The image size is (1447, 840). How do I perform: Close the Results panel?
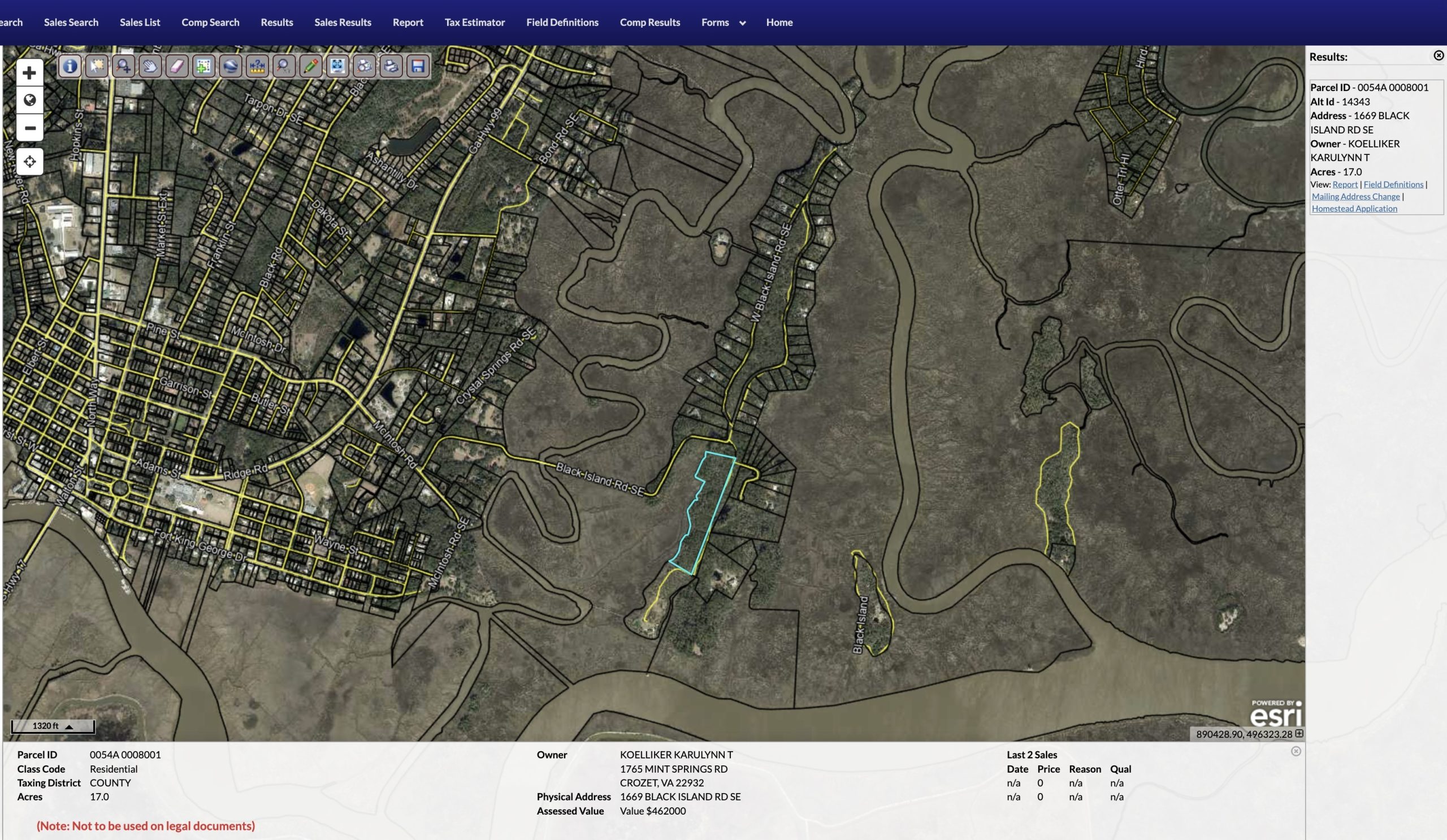(1438, 56)
